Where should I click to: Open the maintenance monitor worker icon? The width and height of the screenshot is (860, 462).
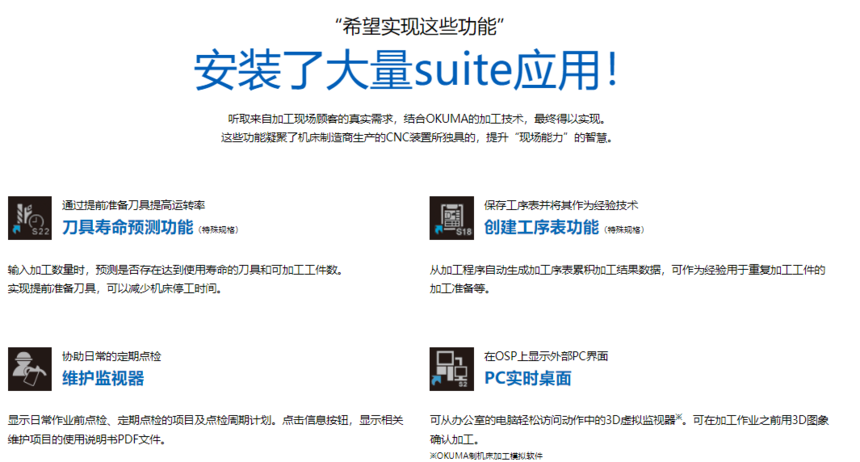click(x=30, y=369)
